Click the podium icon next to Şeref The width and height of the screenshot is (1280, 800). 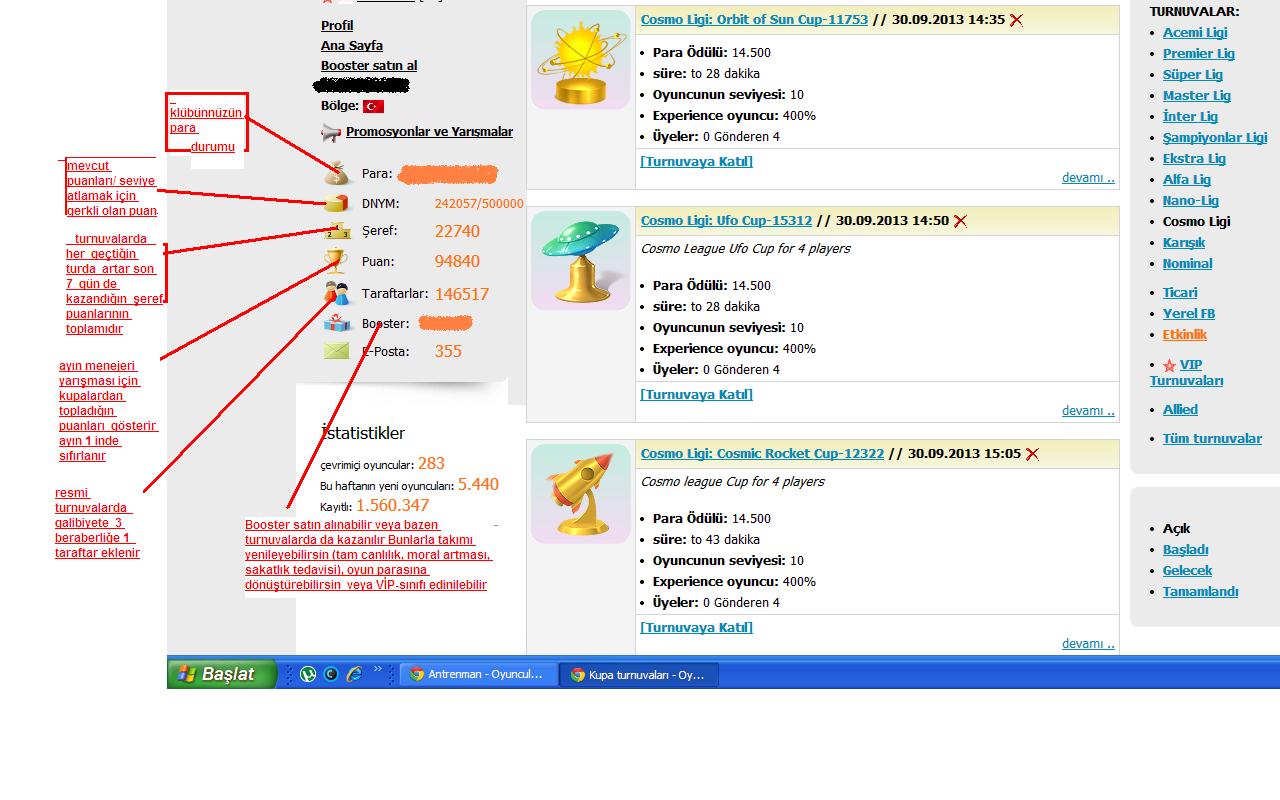(337, 231)
